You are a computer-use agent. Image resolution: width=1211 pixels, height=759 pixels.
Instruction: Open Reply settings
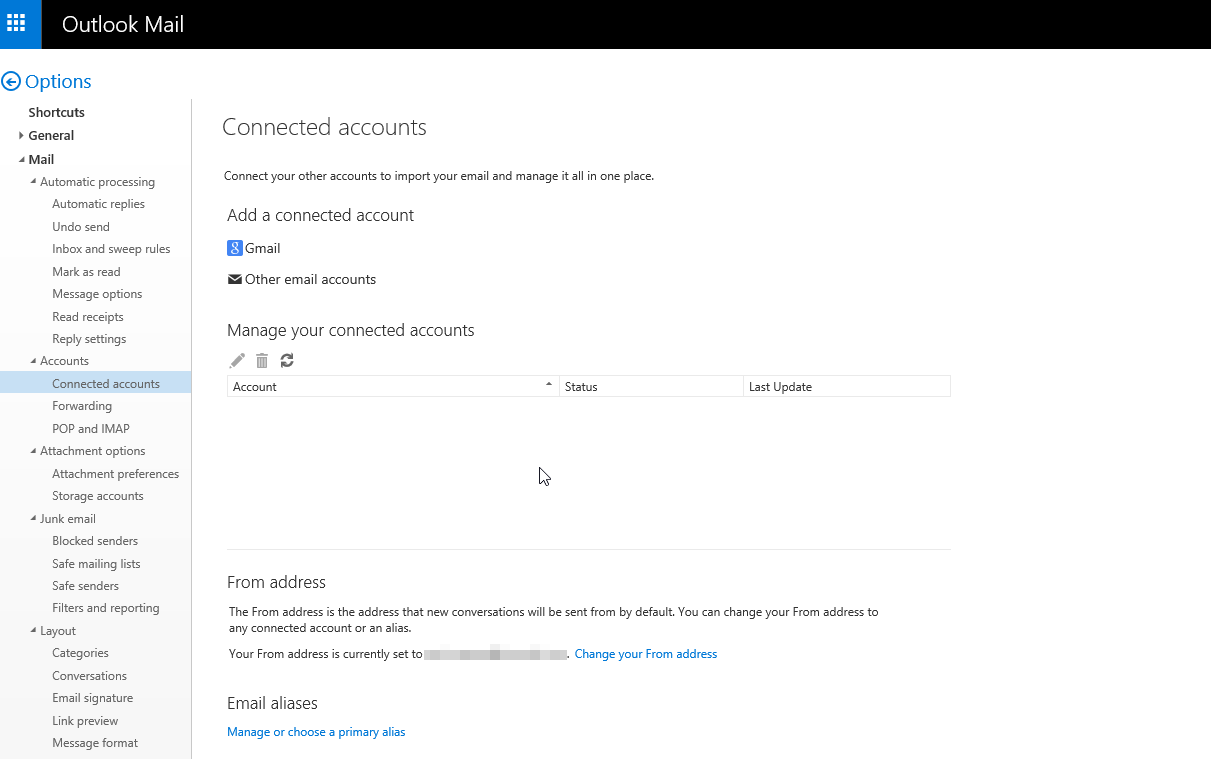click(89, 339)
